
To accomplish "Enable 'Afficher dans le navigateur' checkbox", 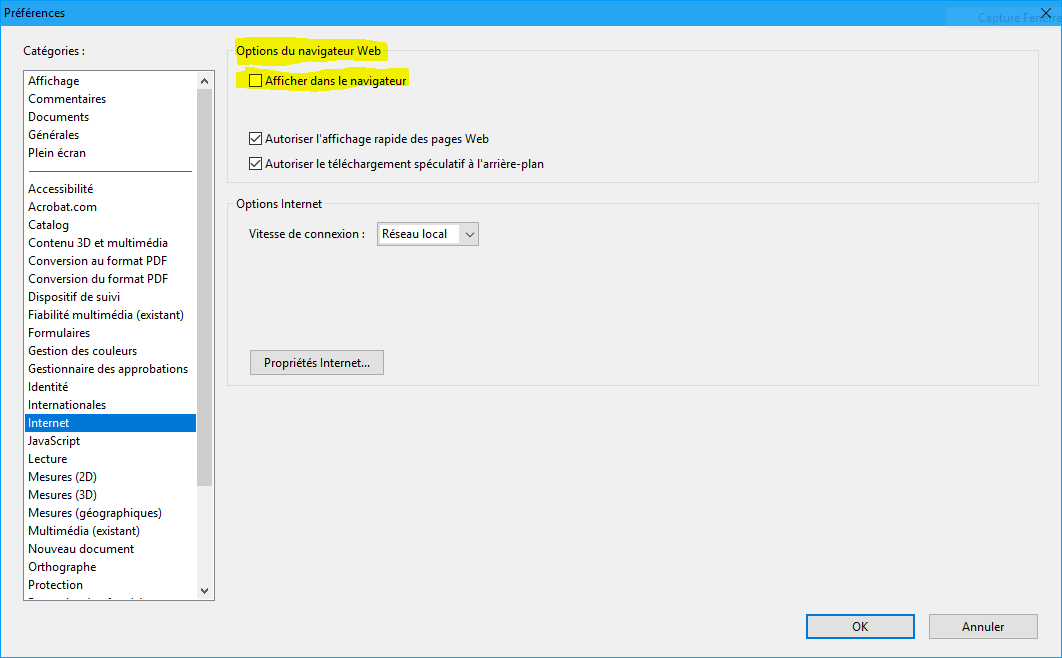I will (256, 81).
